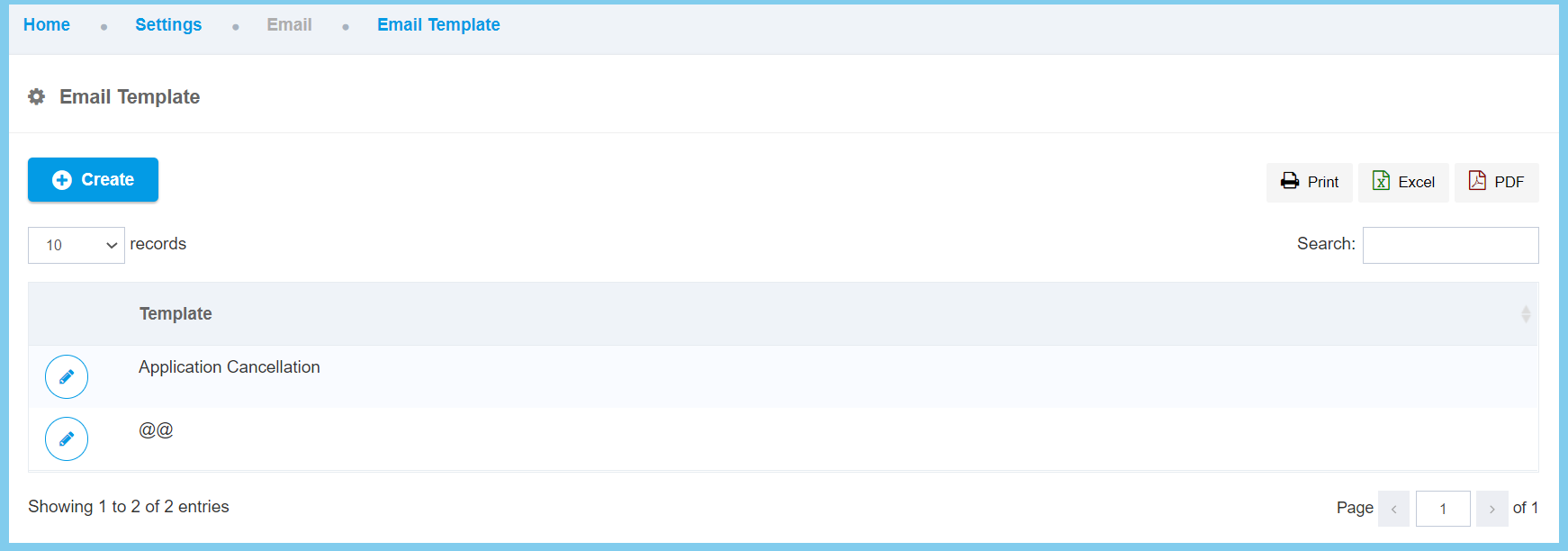1568x551 pixels.
Task: Select the Application Cancellation row text
Action: pos(230,367)
